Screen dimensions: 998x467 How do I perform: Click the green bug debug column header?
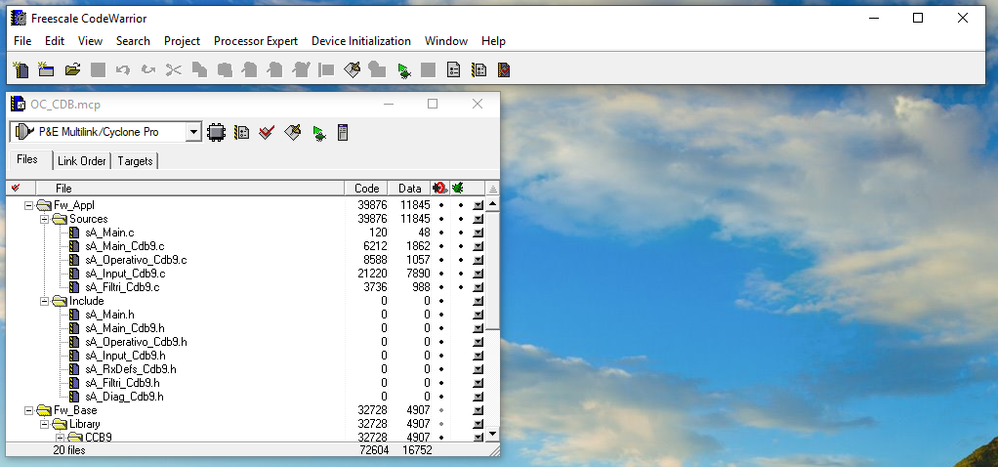tap(458, 188)
